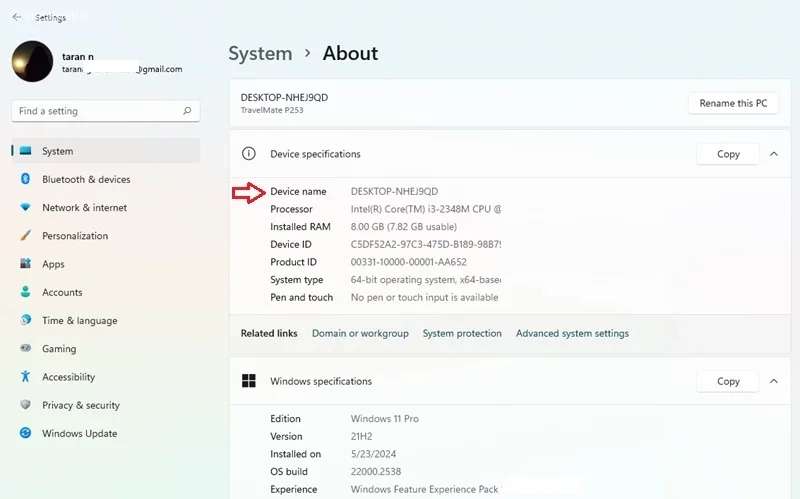
Task: Collapse the Device specifications section
Action: tap(774, 154)
